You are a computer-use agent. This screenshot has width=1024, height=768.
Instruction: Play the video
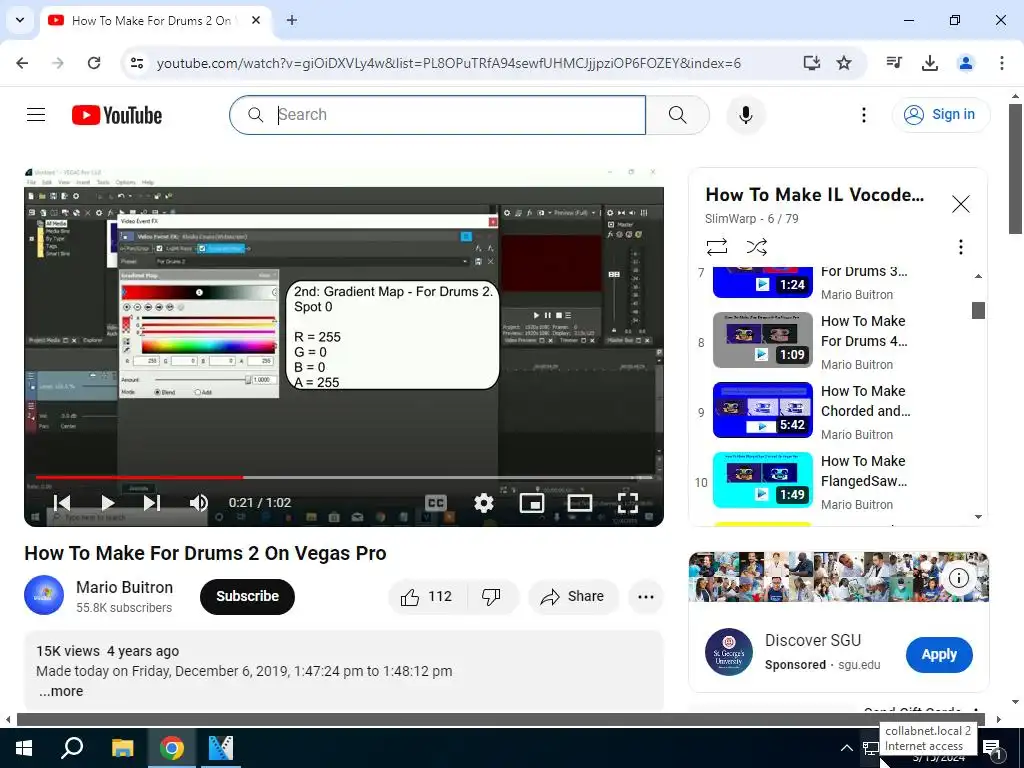(108, 502)
